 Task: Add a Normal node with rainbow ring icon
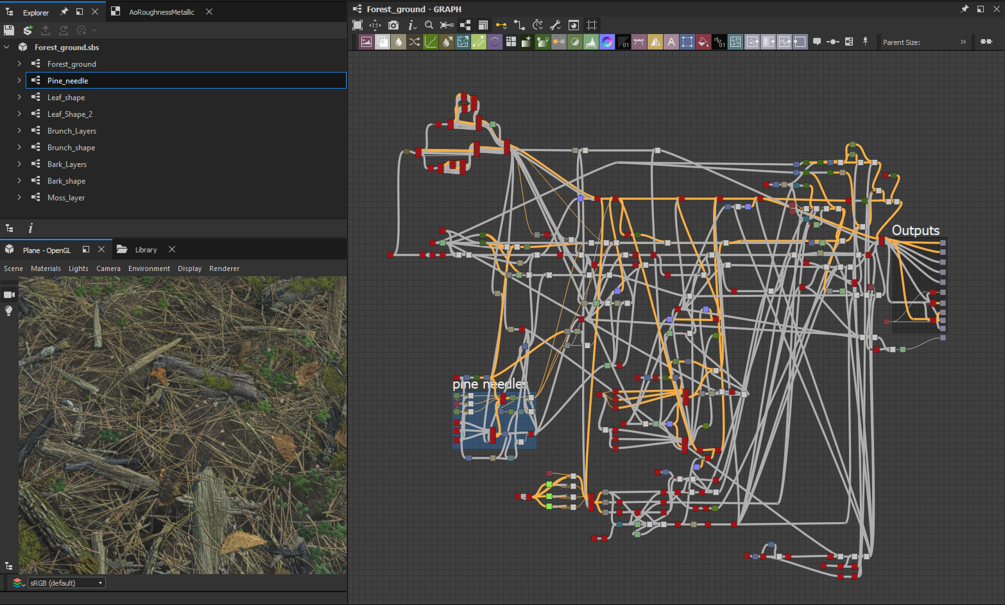tap(607, 42)
